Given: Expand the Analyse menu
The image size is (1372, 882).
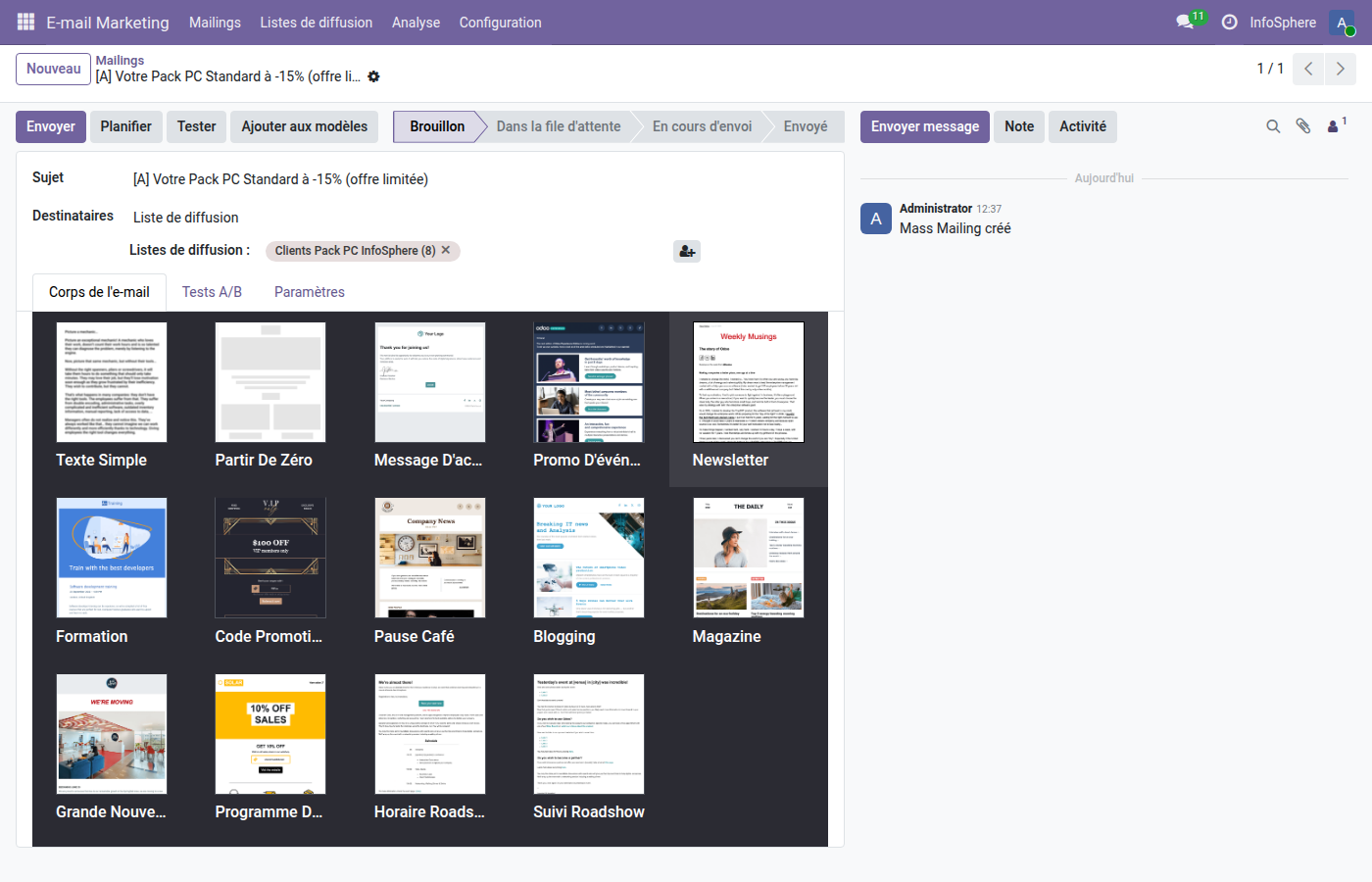Looking at the screenshot, I should pyautogui.click(x=416, y=23).
